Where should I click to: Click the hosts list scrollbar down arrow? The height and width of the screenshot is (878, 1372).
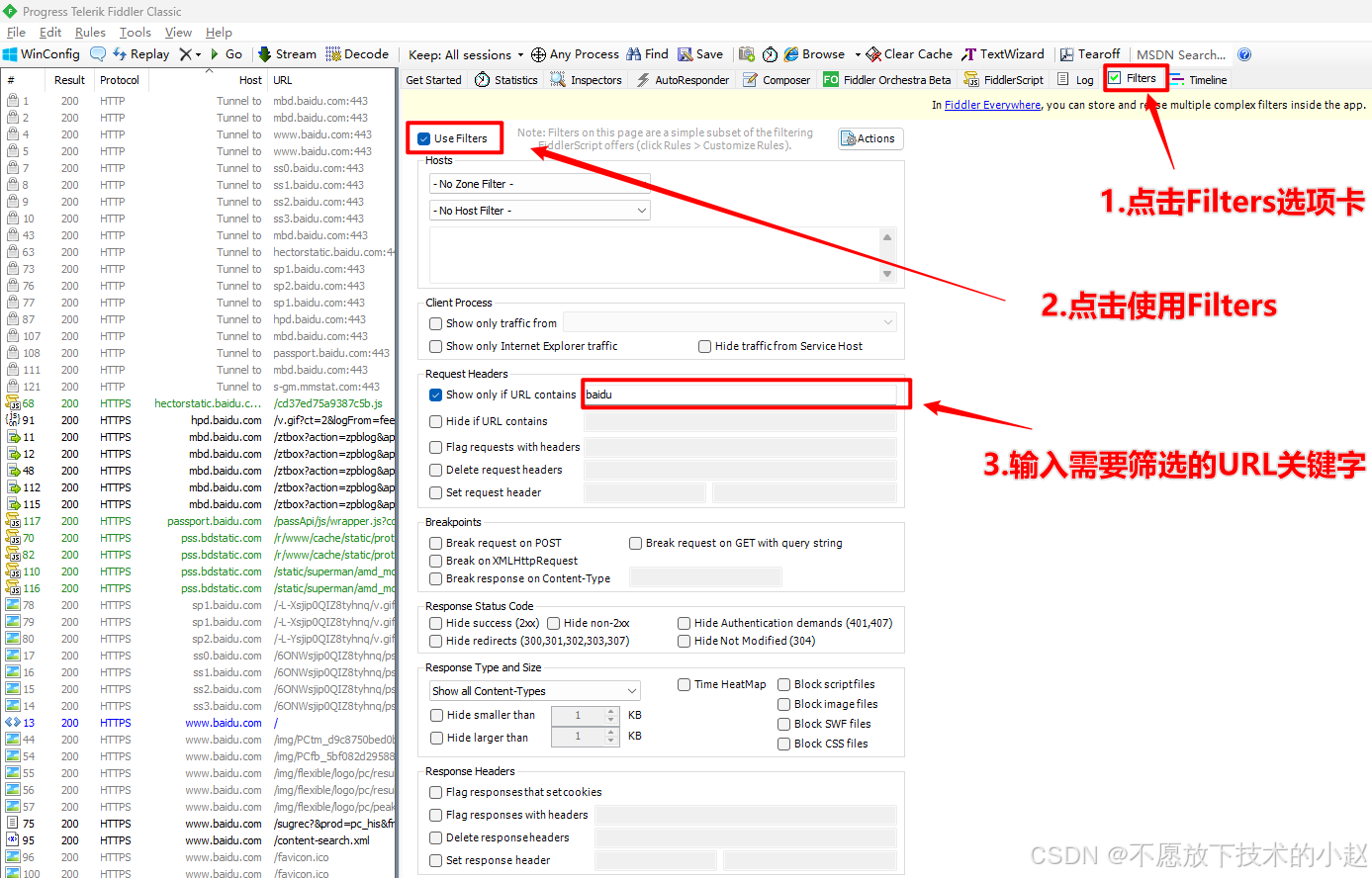(x=887, y=273)
